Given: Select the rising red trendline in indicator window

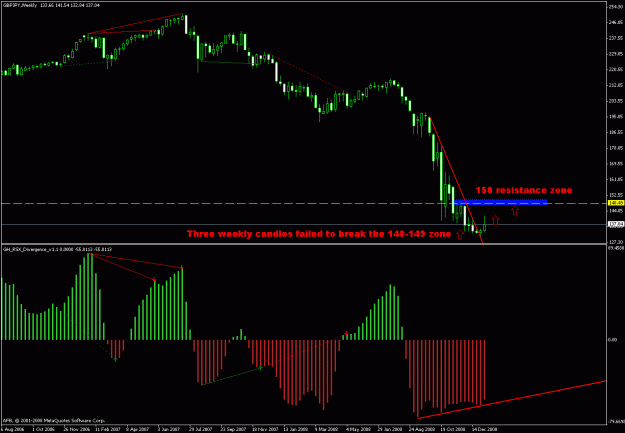Looking at the screenshot, I should [512, 400].
